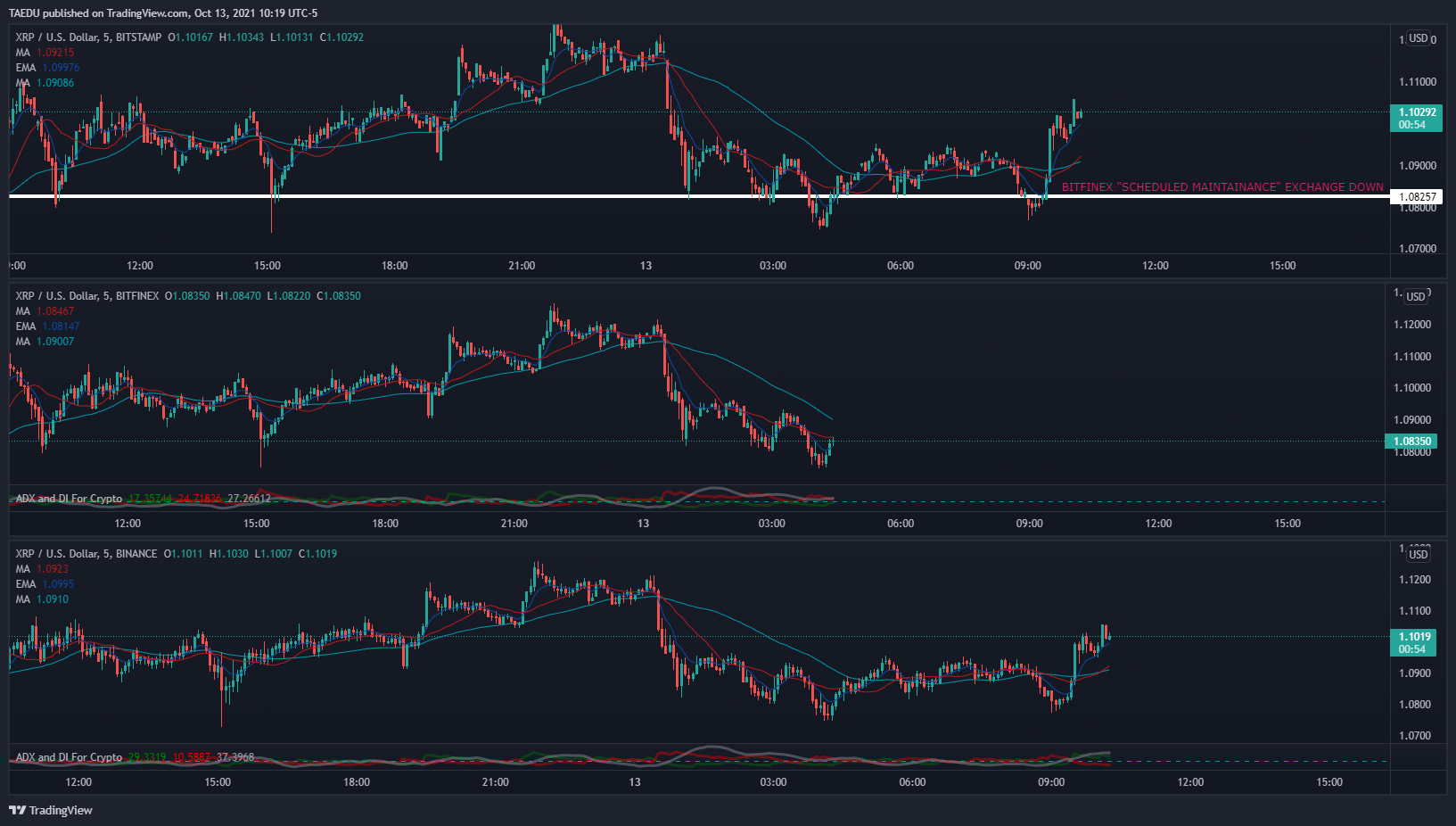Select the MA 1.08467 indicator on the BITFINEX chart
Image resolution: width=1456 pixels, height=826 pixels.
[45, 311]
